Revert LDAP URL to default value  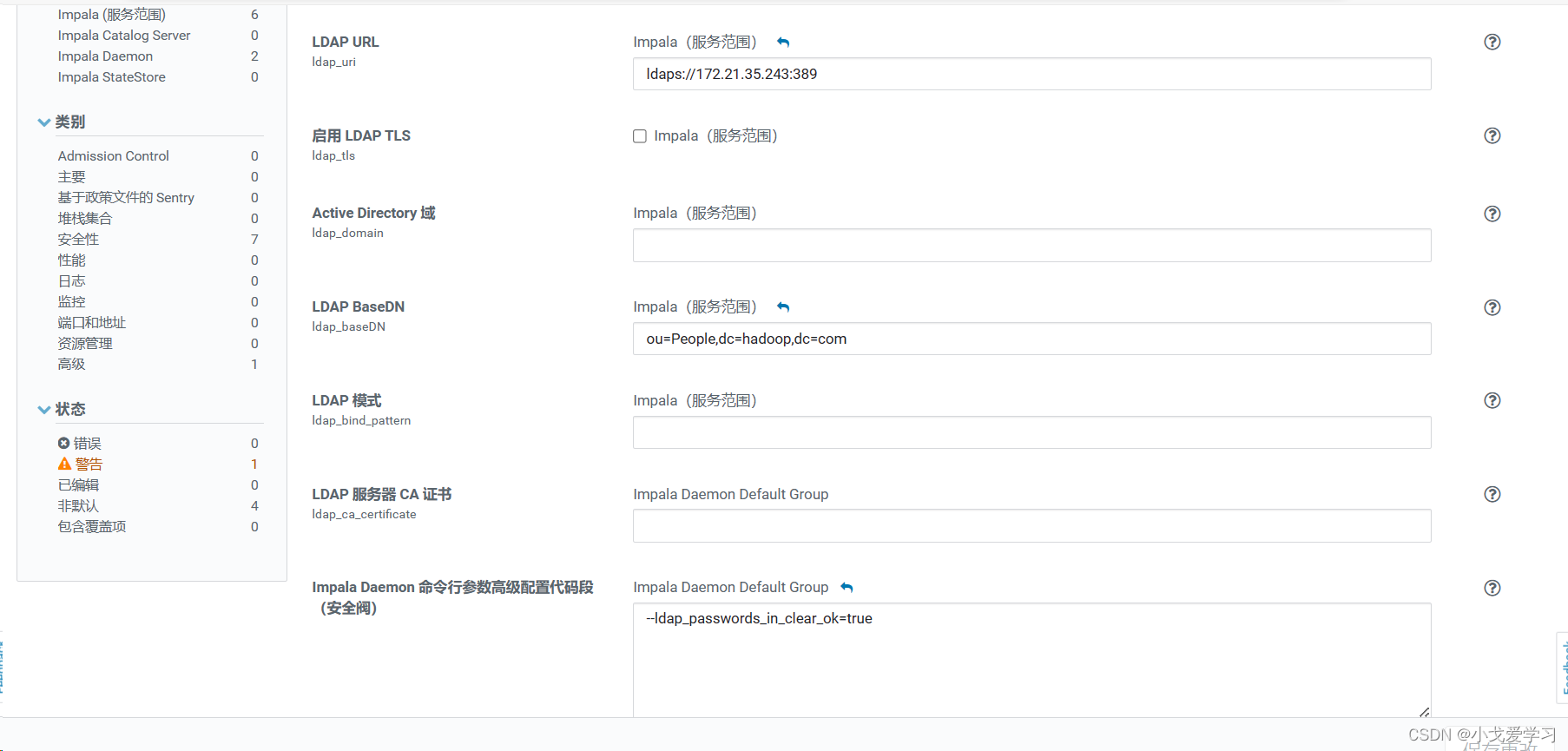pos(783,42)
